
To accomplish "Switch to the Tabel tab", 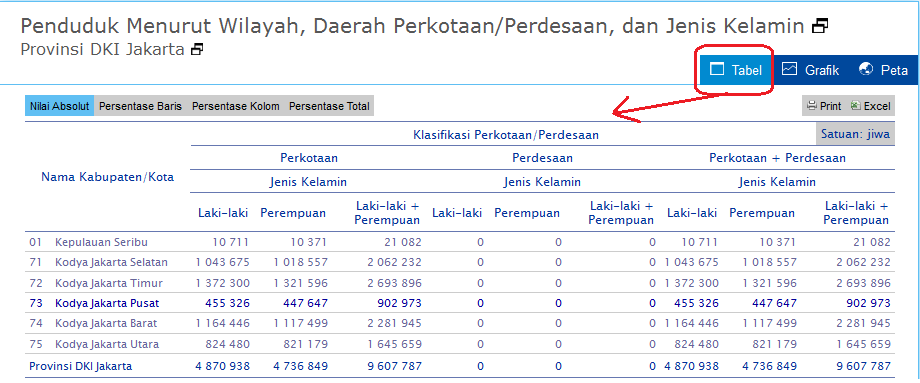I will click(x=735, y=70).
